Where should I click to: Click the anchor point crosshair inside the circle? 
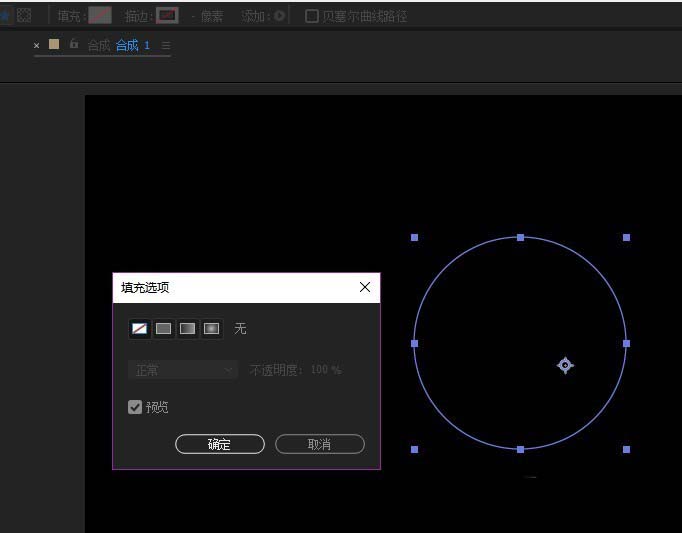coord(565,366)
